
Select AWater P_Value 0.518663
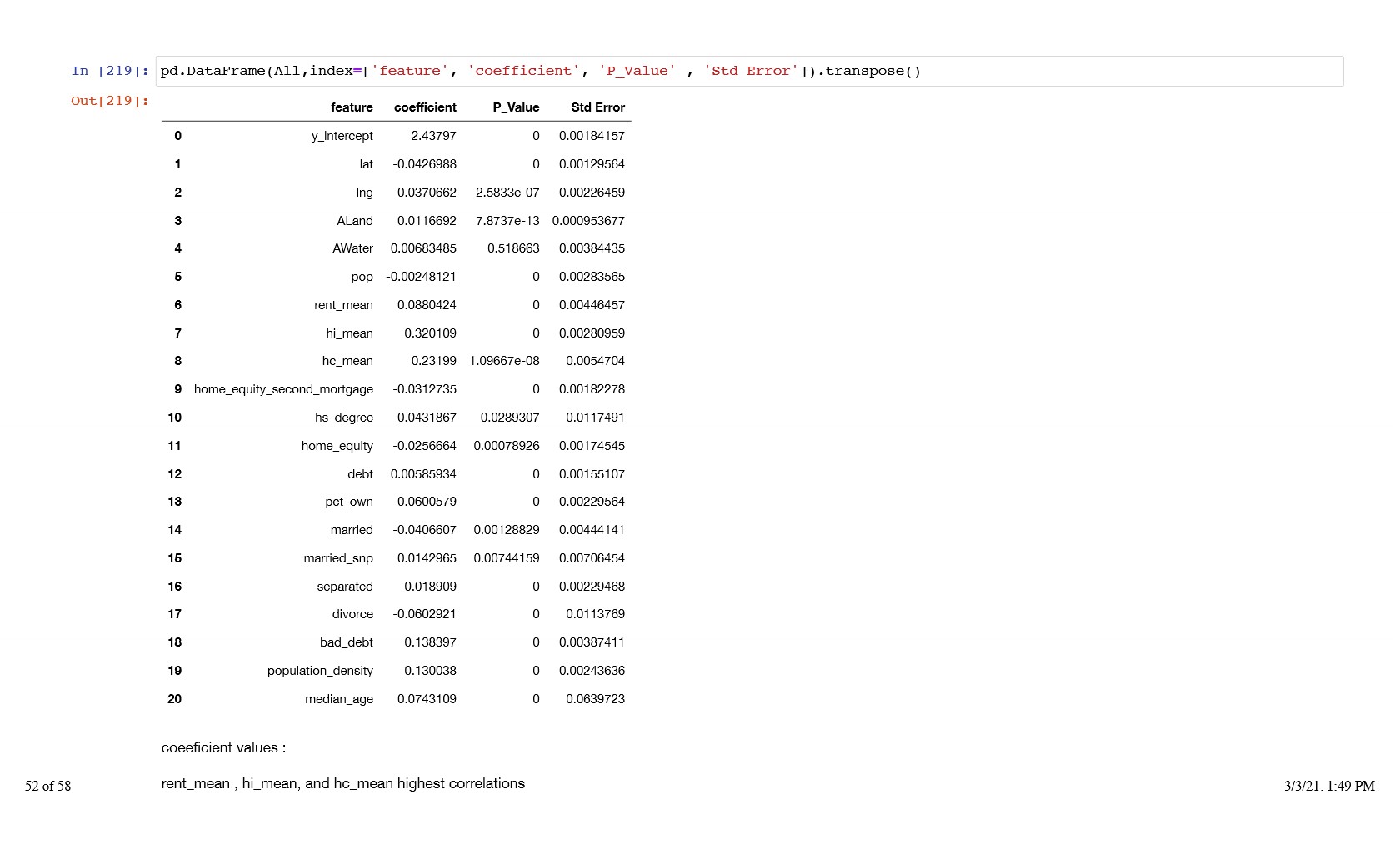(x=513, y=248)
